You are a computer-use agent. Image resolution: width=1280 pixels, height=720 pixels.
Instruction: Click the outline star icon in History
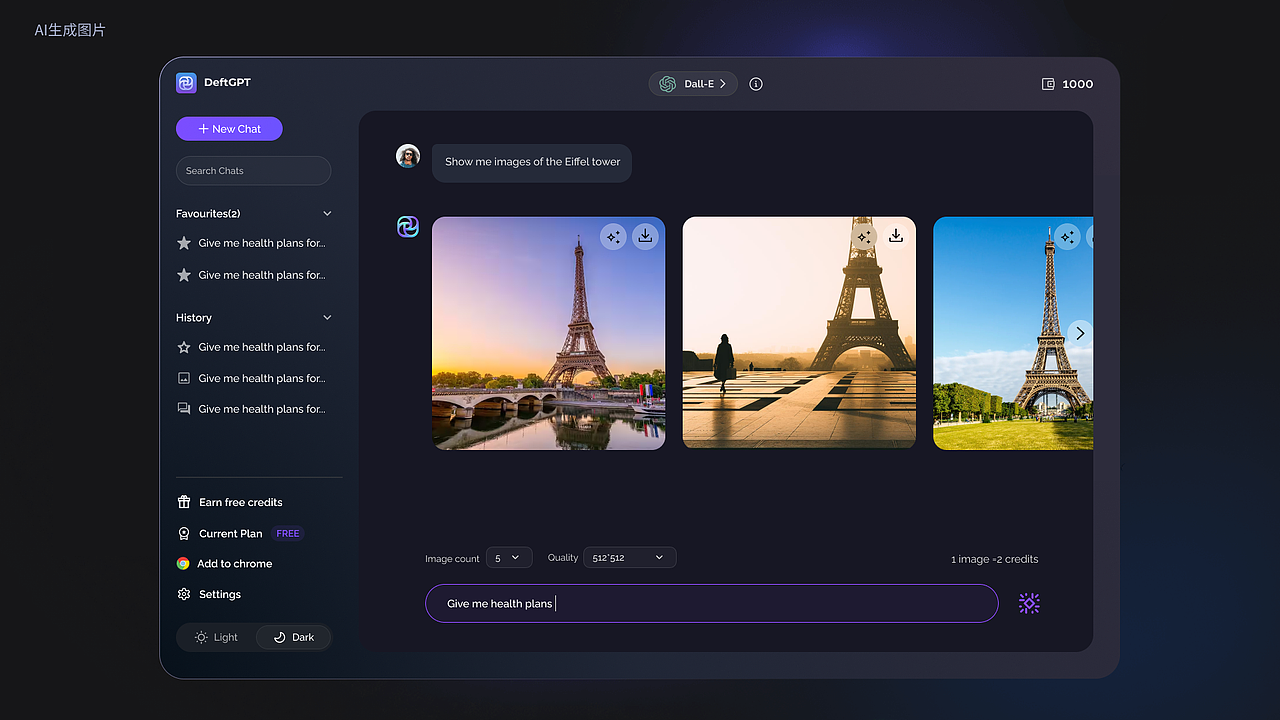[x=184, y=347]
